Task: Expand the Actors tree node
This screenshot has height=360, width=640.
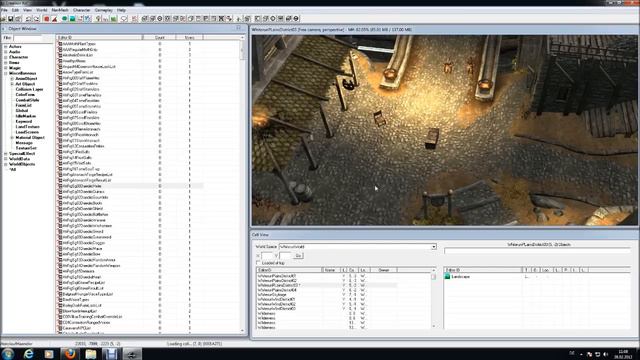Action: click(x=6, y=47)
